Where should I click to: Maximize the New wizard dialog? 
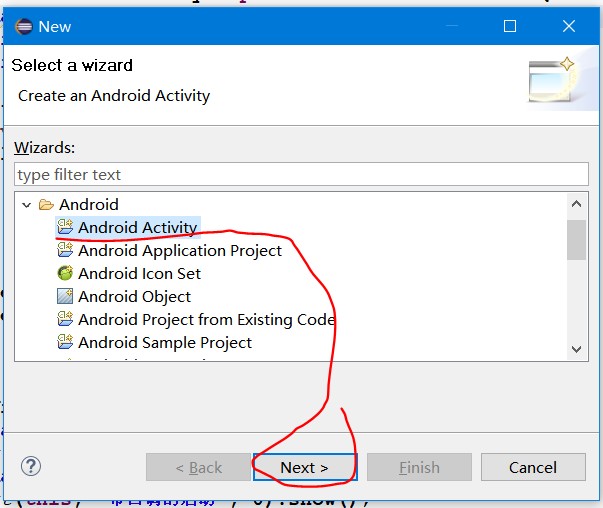pos(510,27)
